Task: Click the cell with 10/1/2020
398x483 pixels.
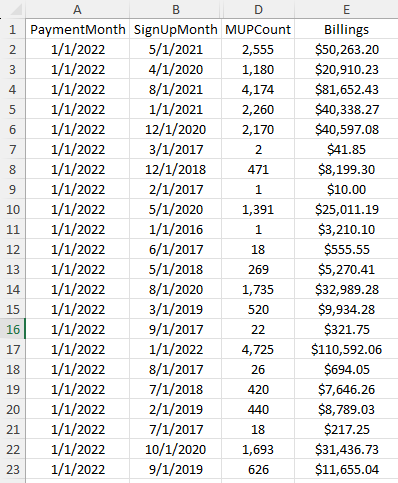Action: pos(176,449)
